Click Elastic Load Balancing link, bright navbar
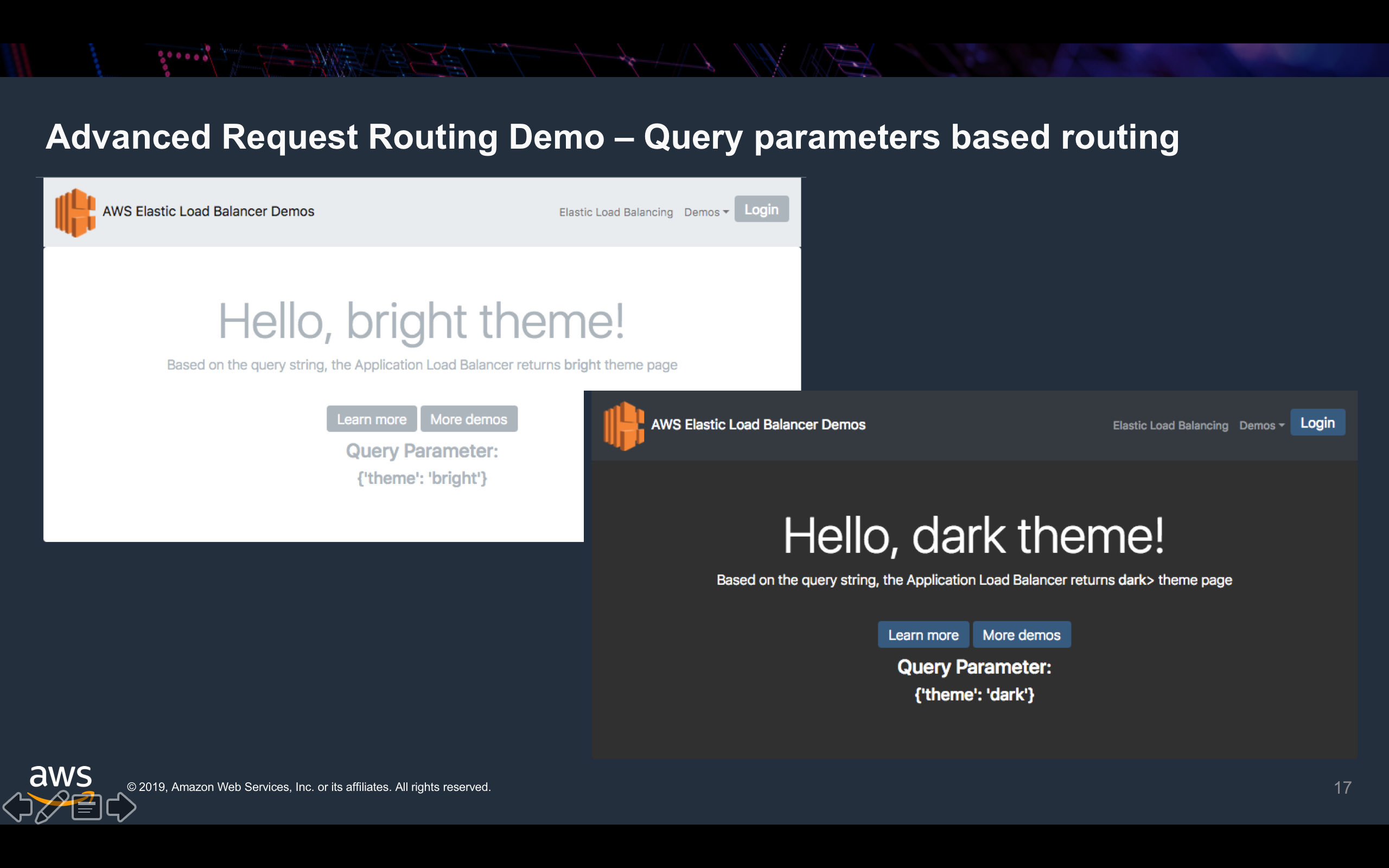Image resolution: width=1389 pixels, height=868 pixels. (615, 213)
